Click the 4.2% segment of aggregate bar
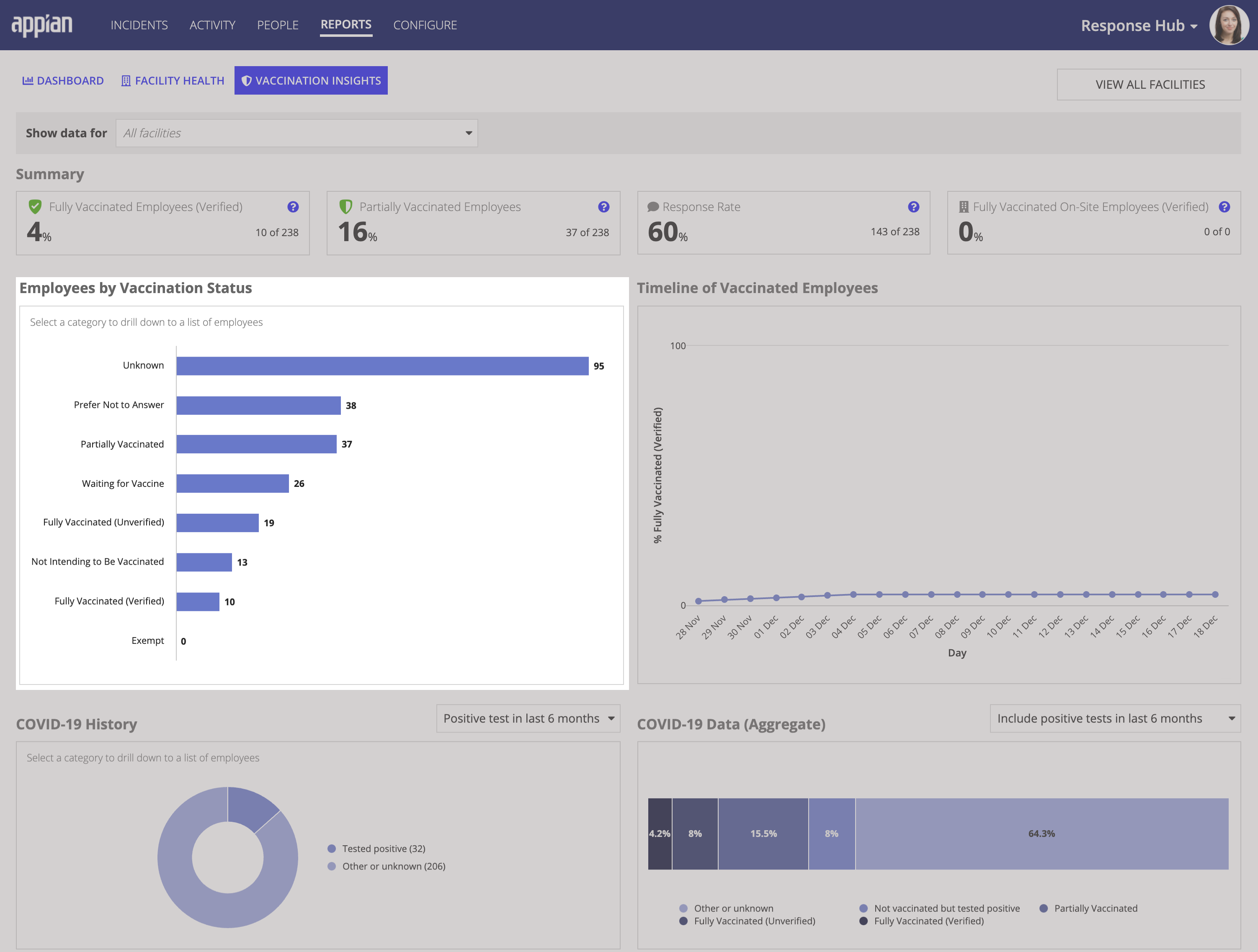Viewport: 1258px width, 952px height. point(660,834)
